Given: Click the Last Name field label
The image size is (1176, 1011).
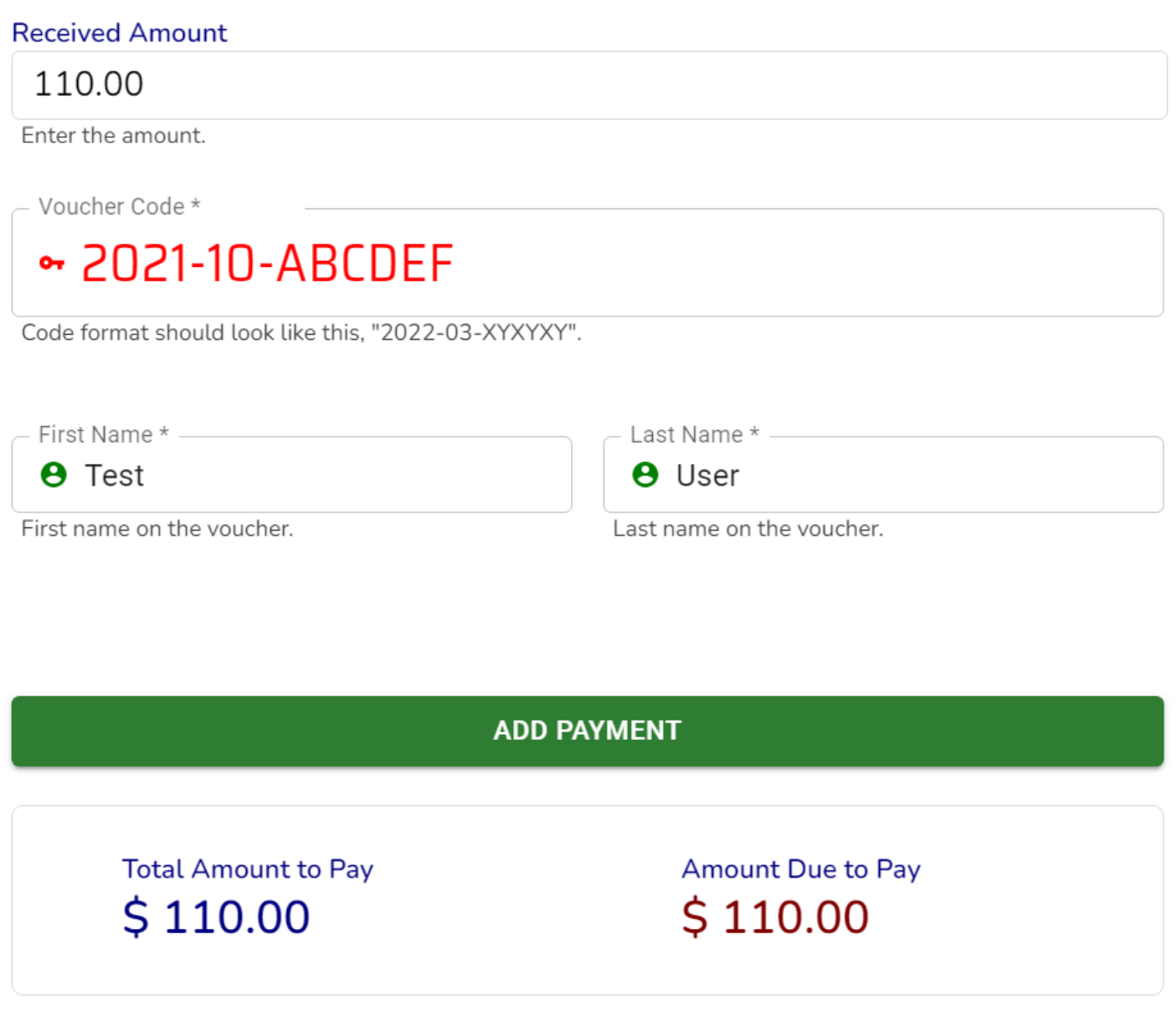Looking at the screenshot, I should [x=694, y=434].
